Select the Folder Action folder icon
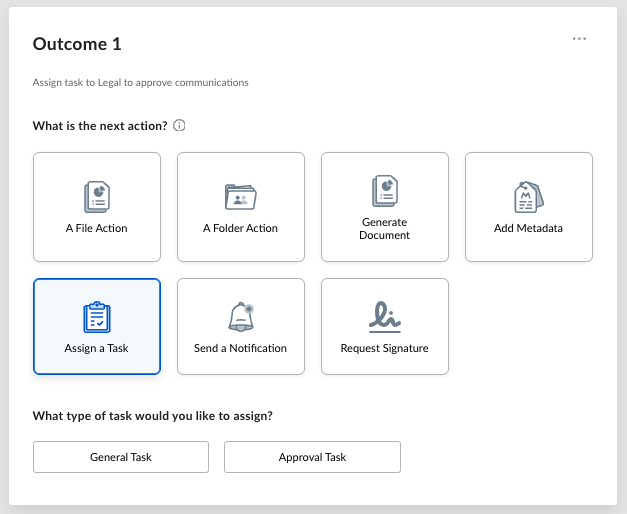 (x=240, y=196)
